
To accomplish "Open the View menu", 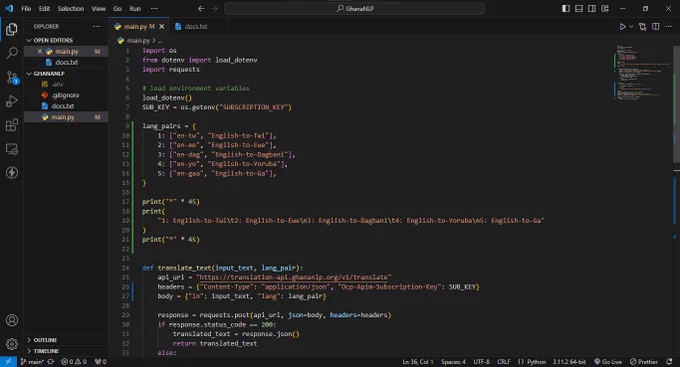I will [98, 8].
